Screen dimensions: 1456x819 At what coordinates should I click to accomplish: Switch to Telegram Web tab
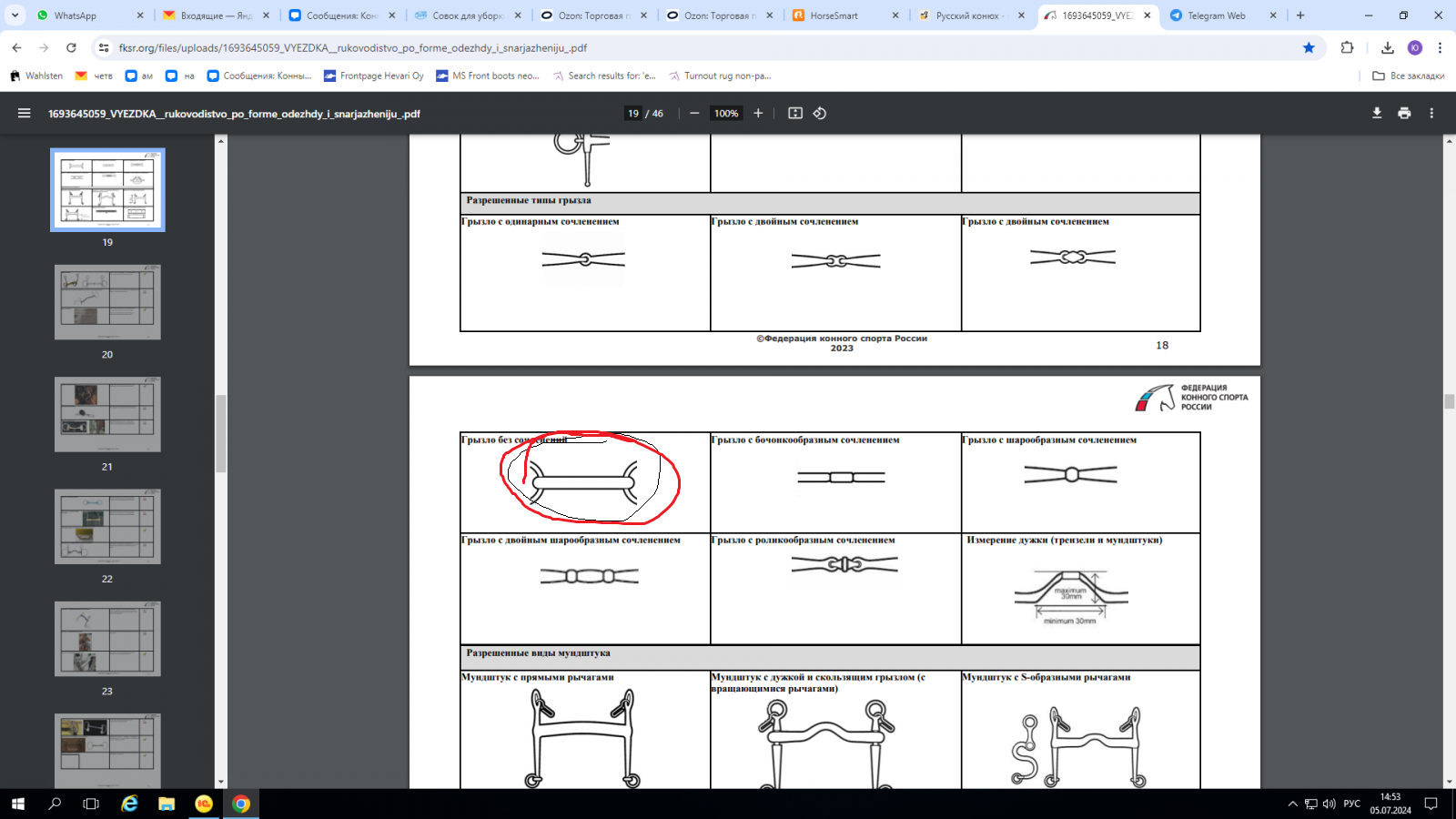1222,15
